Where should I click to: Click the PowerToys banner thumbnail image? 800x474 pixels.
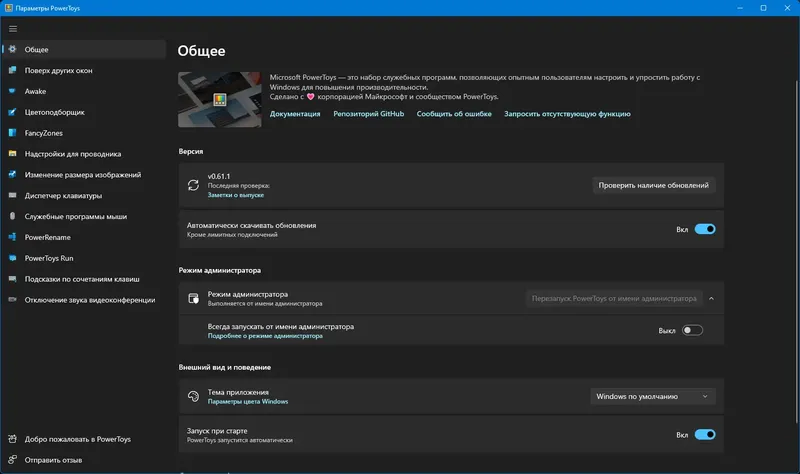(219, 99)
